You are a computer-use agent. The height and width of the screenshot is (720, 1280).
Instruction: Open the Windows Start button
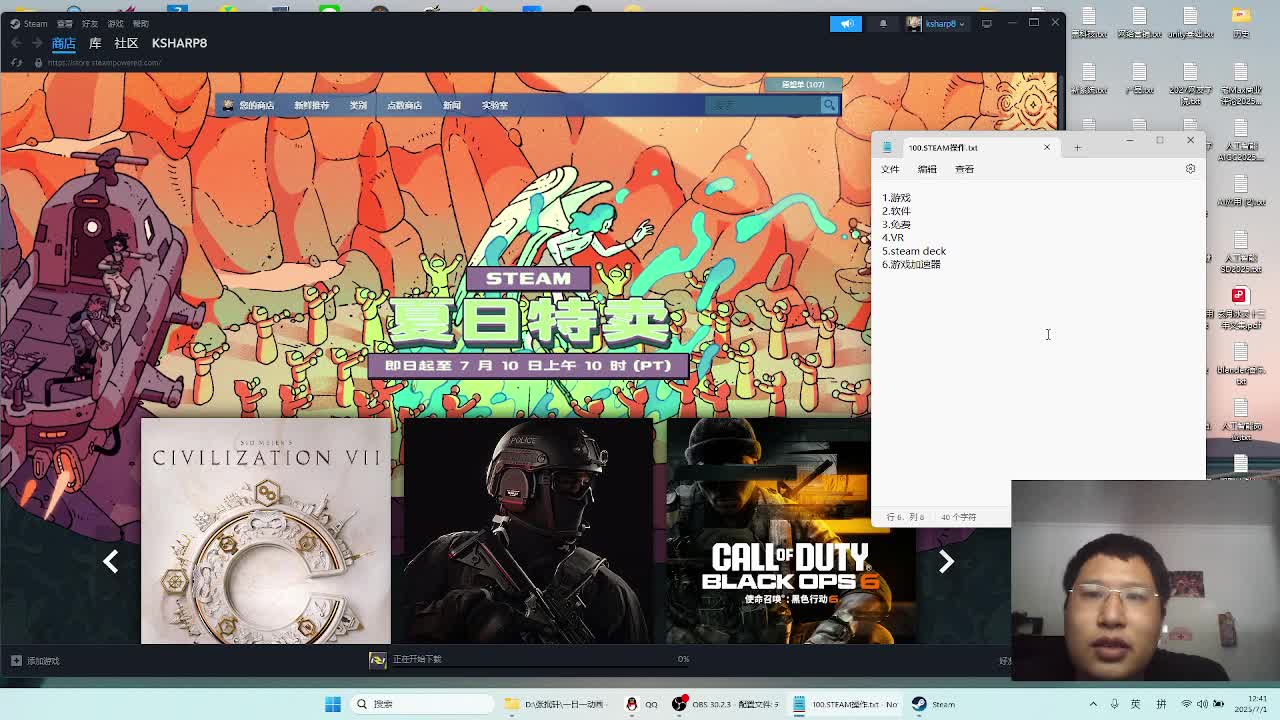click(333, 704)
